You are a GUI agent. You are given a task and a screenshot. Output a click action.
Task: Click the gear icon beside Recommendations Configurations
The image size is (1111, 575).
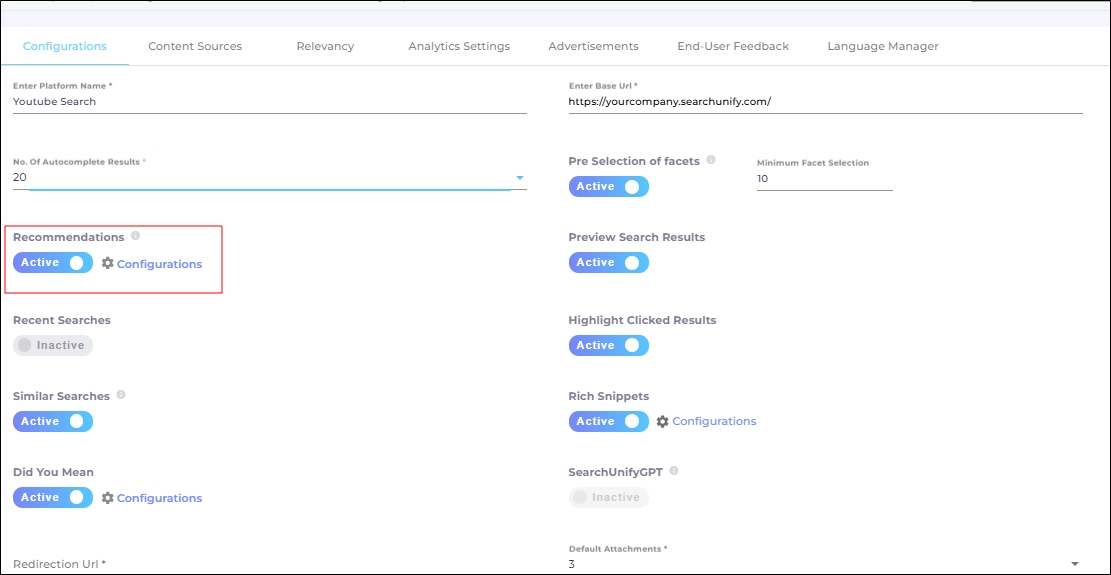click(108, 263)
